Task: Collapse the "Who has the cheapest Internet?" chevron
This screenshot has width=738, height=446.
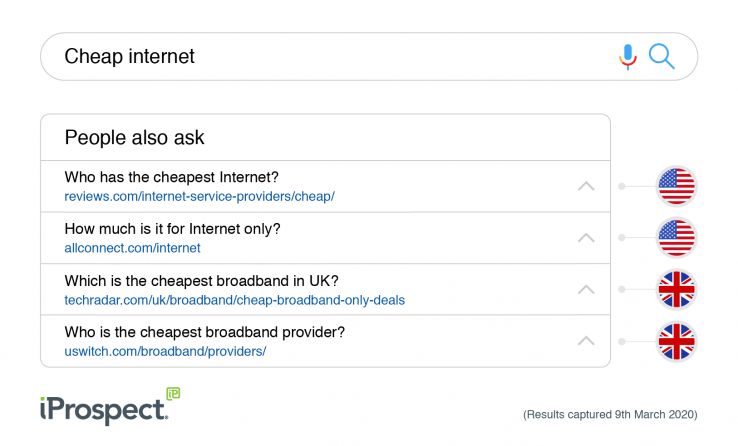Action: click(x=586, y=186)
